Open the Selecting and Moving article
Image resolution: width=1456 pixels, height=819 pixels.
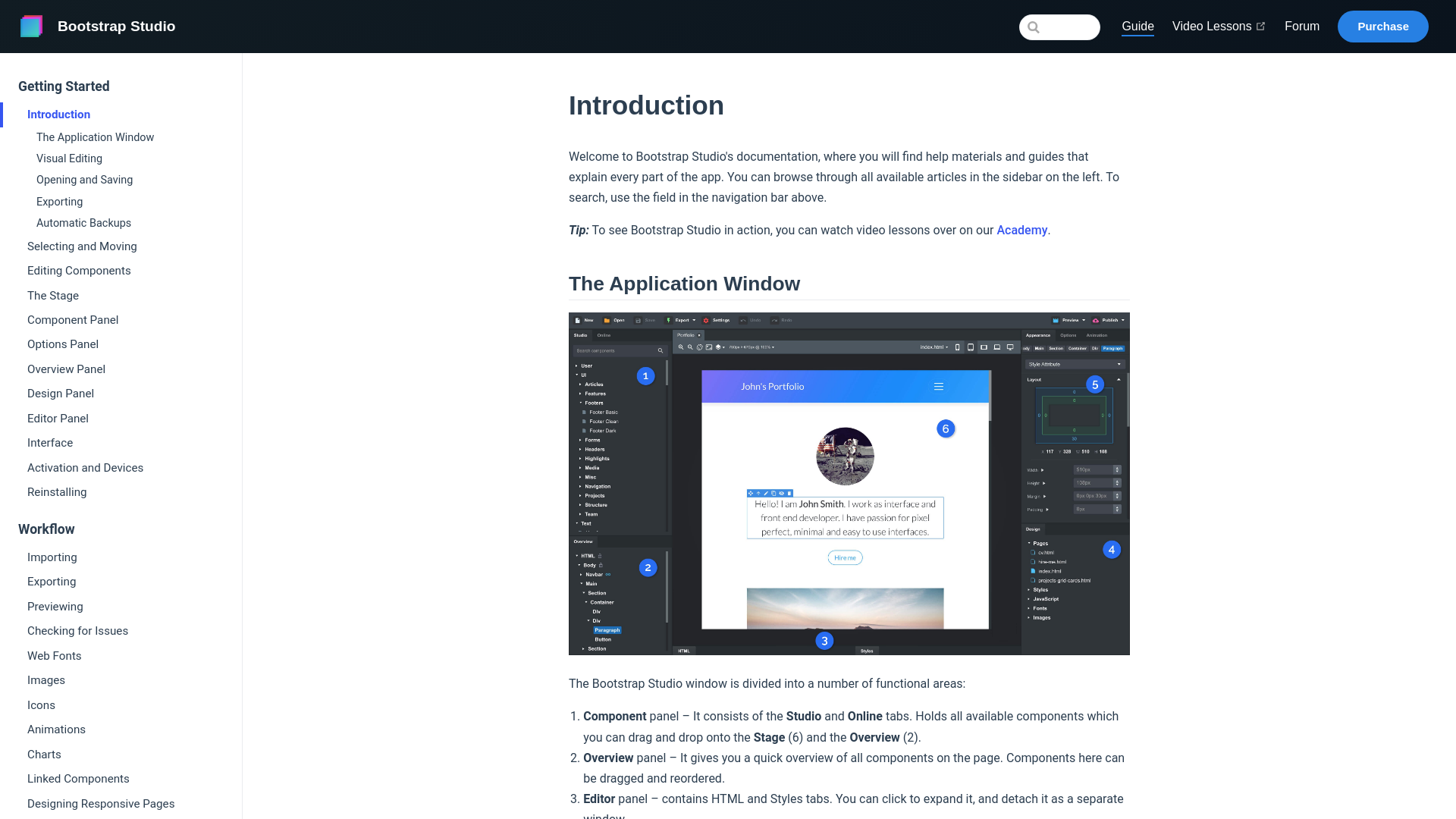tap(82, 246)
